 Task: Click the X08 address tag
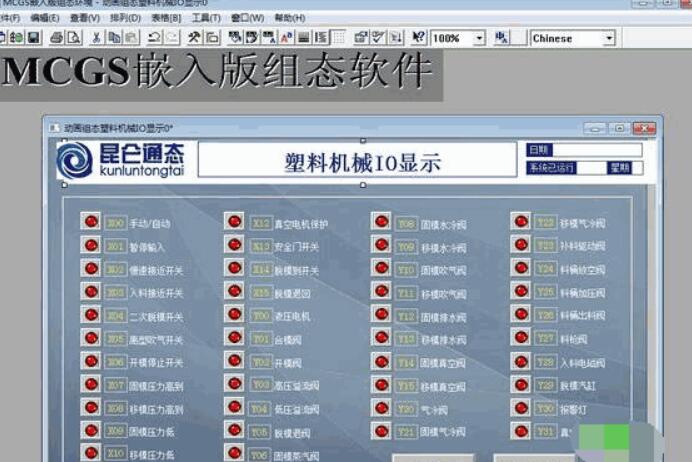115,409
